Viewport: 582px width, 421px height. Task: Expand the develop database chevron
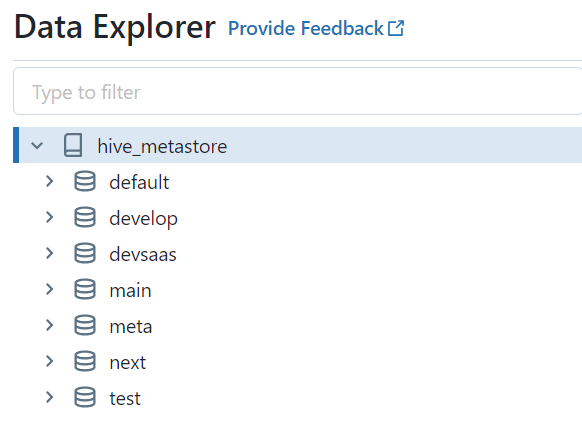click(x=49, y=217)
